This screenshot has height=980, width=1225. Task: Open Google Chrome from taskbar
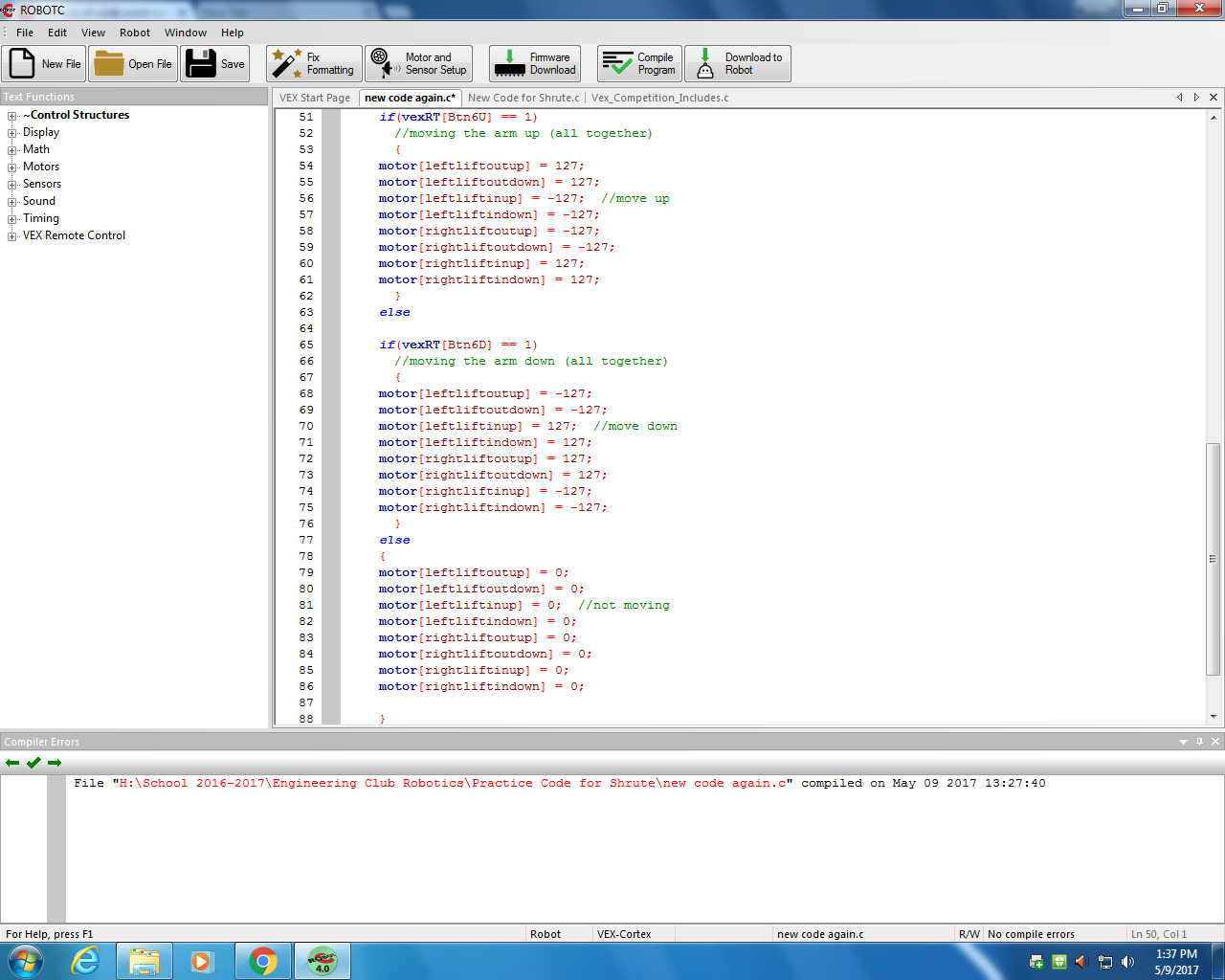(x=263, y=961)
